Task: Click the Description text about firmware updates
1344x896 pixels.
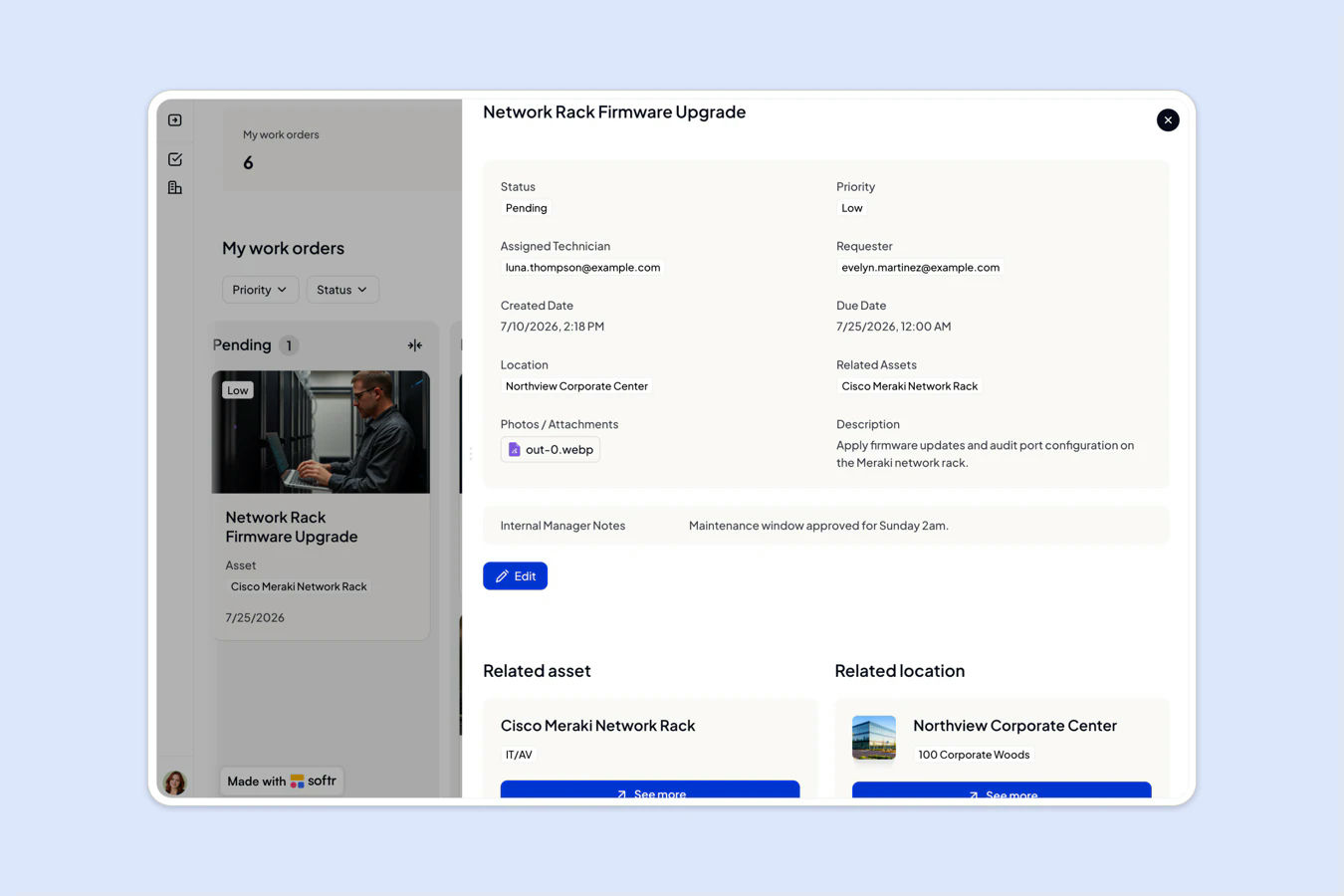Action: (x=985, y=454)
